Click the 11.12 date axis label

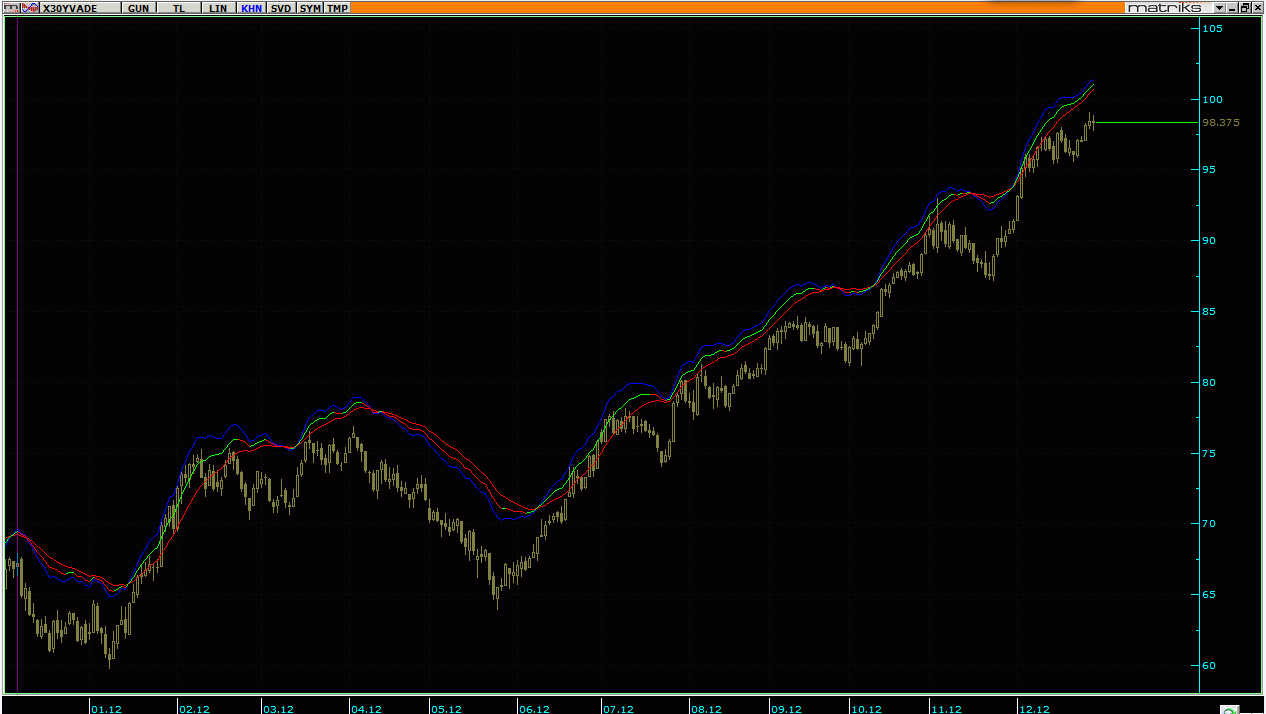pyautogui.click(x=946, y=709)
